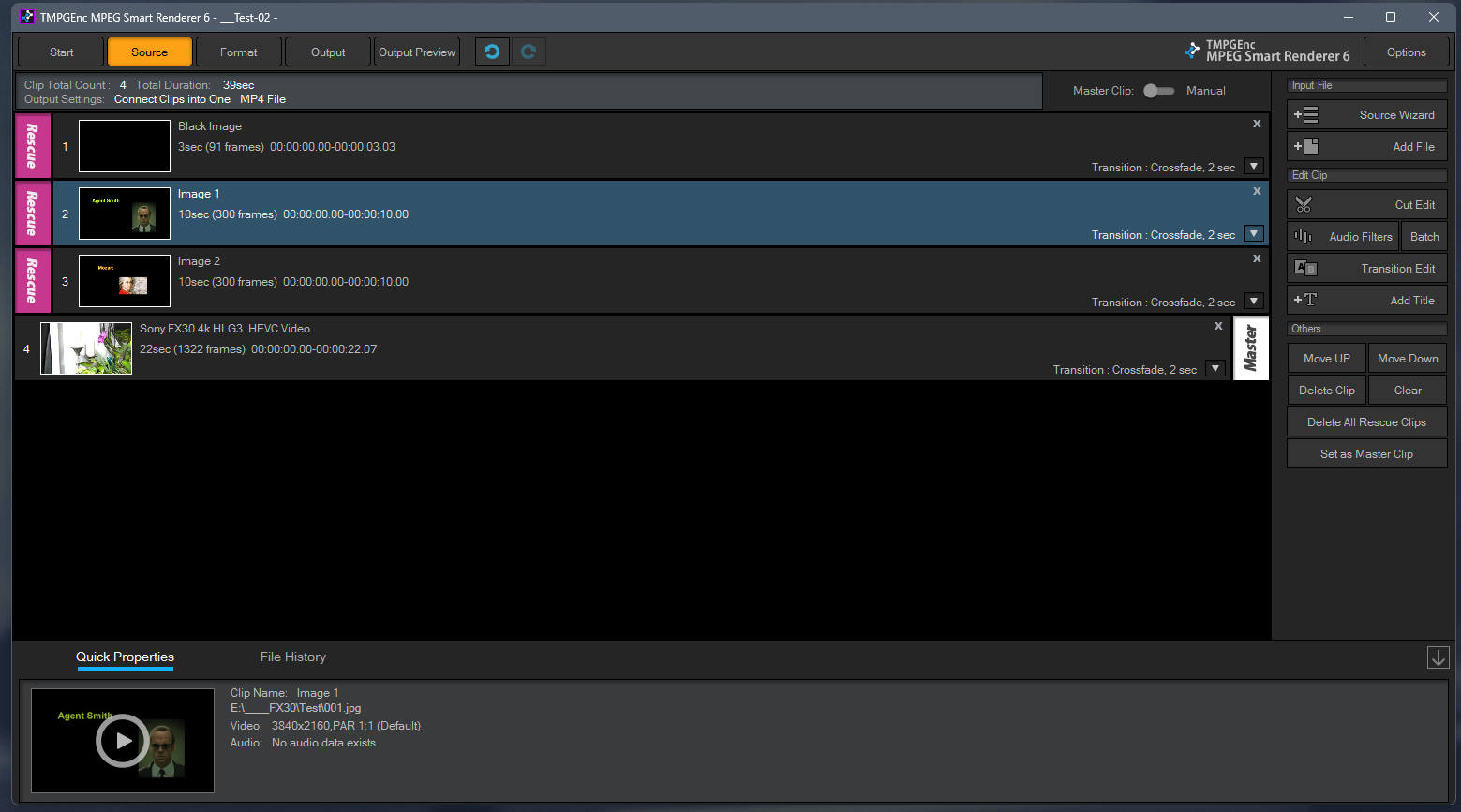Select the Sony FX30 4k HLG3 clip thumbnail
The height and width of the screenshot is (812, 1461).
click(x=86, y=348)
